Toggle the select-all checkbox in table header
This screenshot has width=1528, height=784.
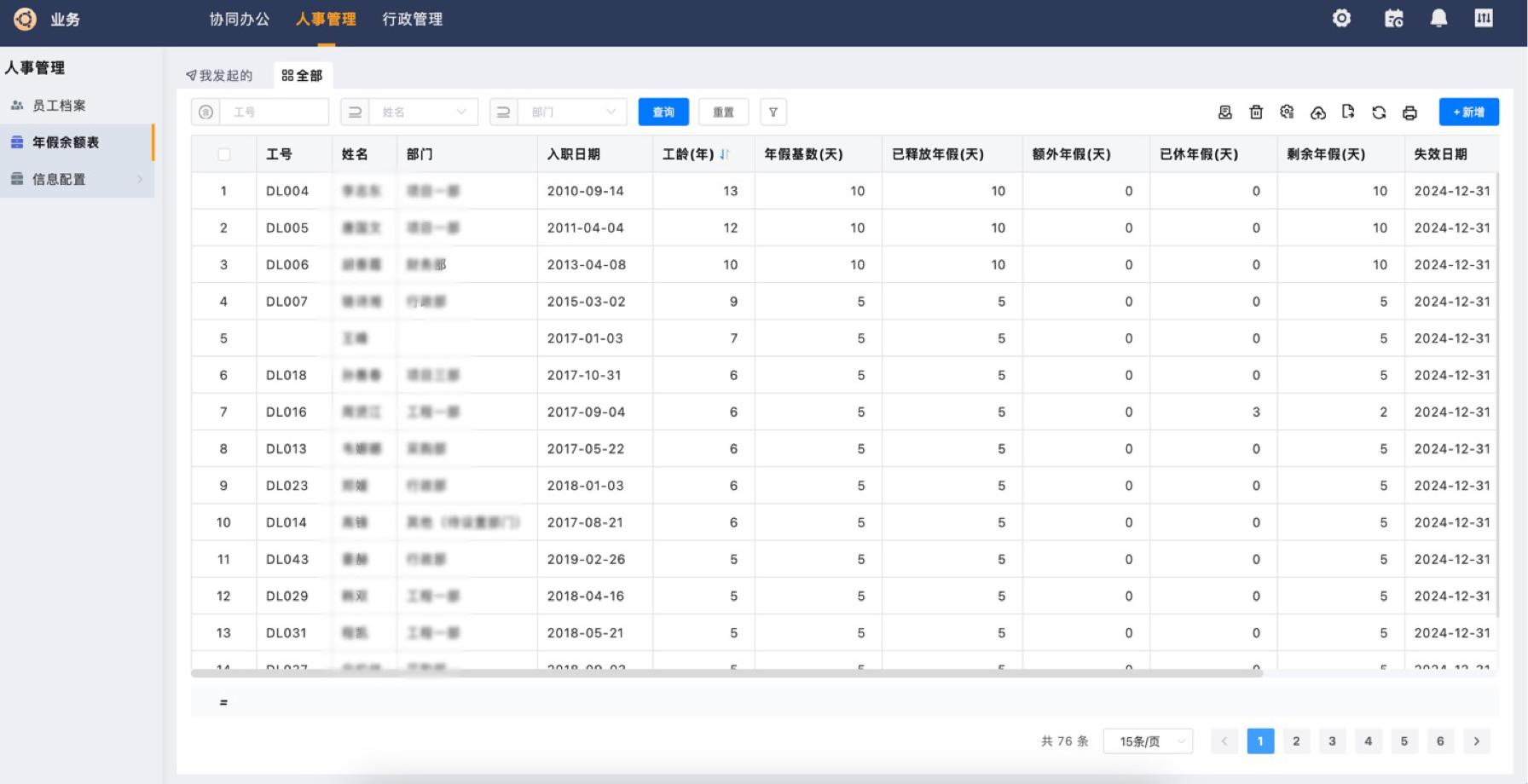pyautogui.click(x=224, y=154)
